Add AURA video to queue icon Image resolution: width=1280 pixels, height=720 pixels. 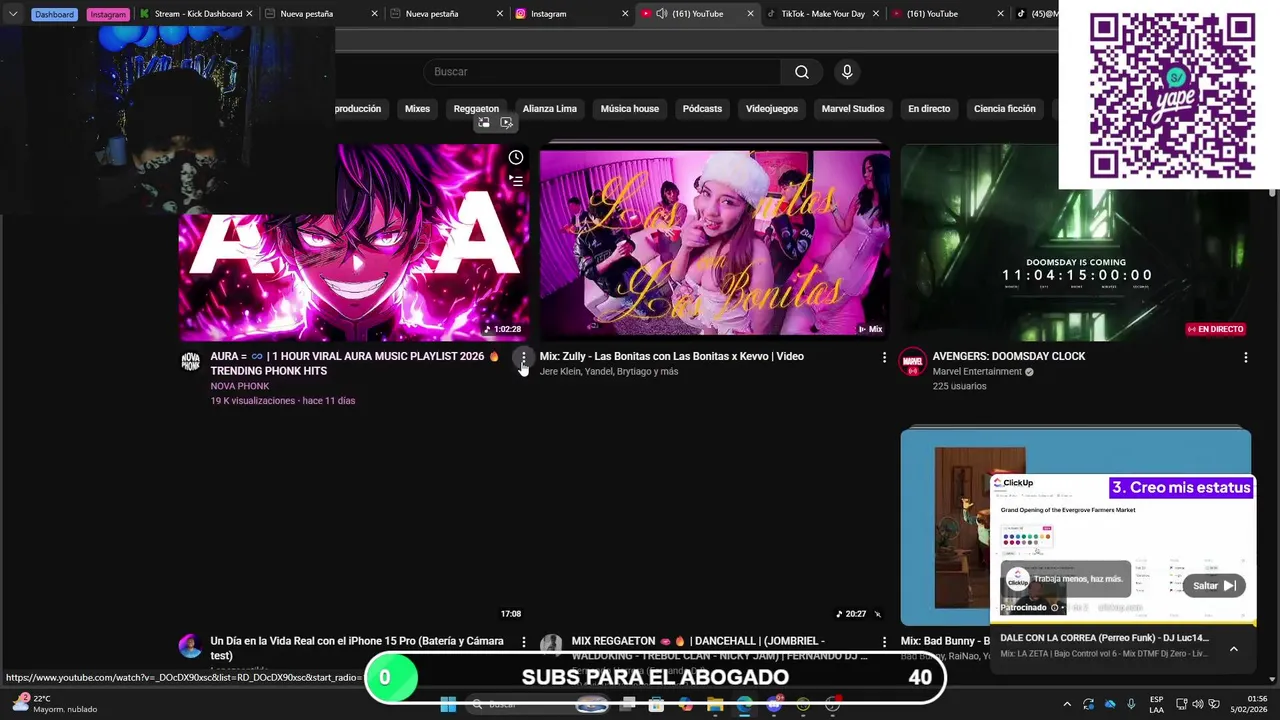(x=516, y=181)
